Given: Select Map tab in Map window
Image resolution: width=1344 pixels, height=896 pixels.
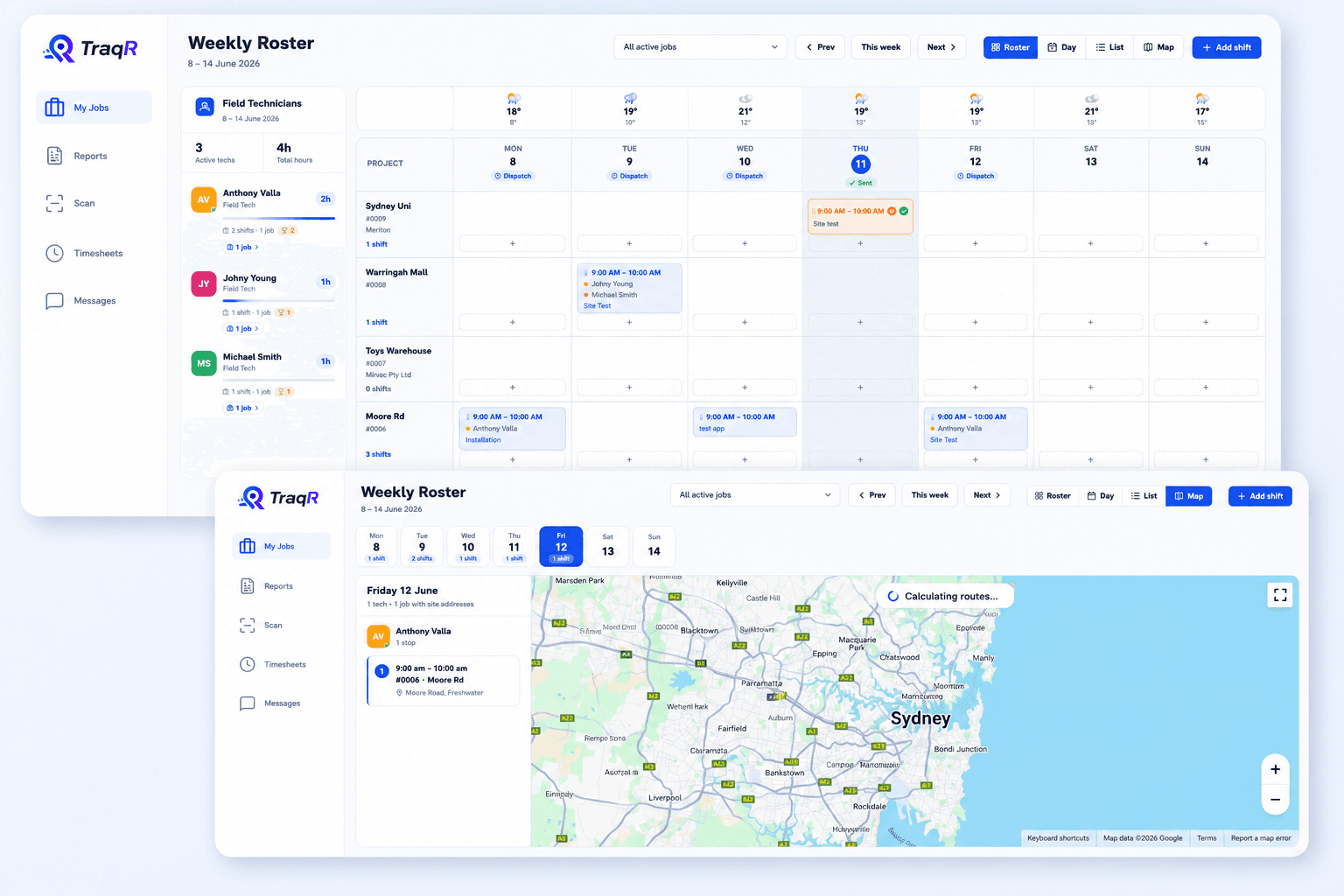Looking at the screenshot, I should point(1188,496).
